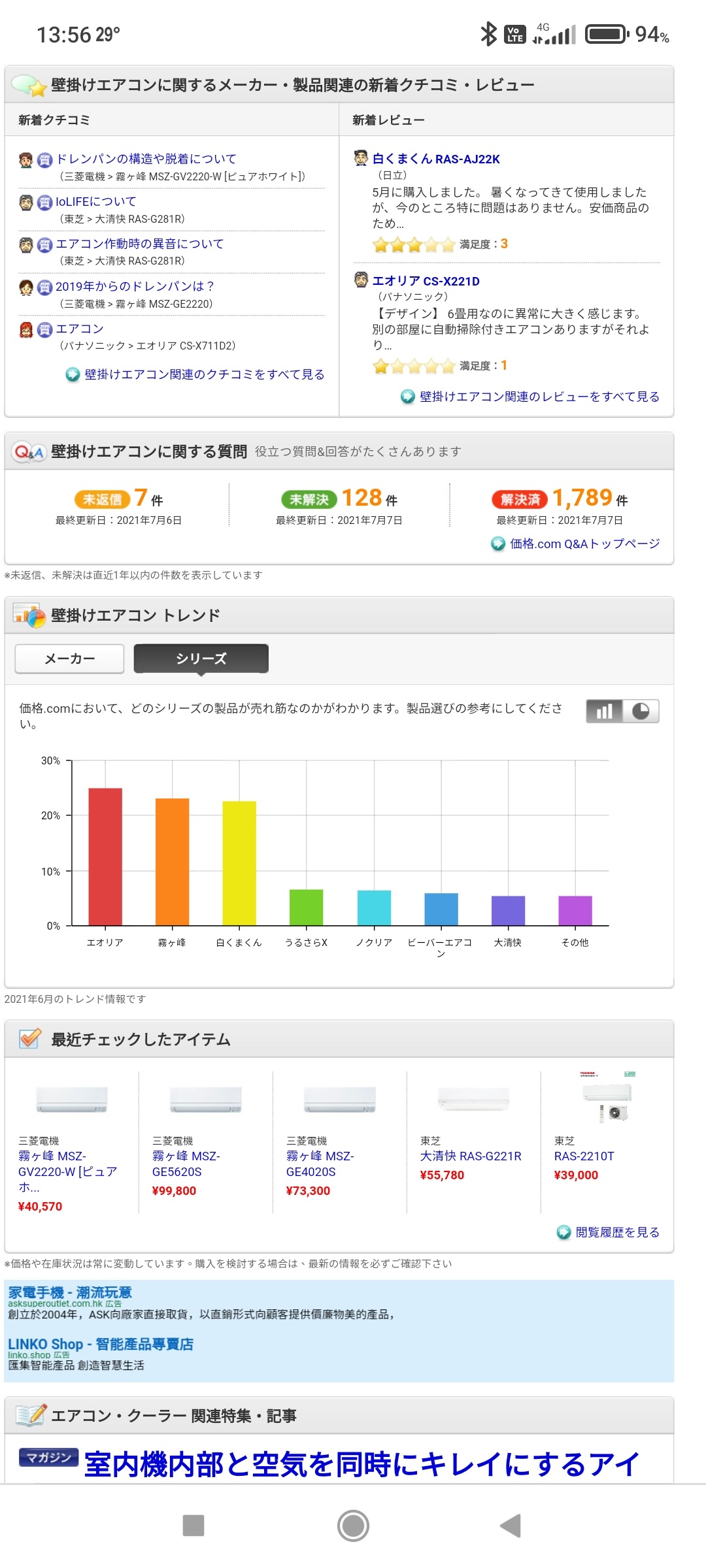Open 解決済 questions badge
Screen dimensions: 706x1568
pos(520,500)
